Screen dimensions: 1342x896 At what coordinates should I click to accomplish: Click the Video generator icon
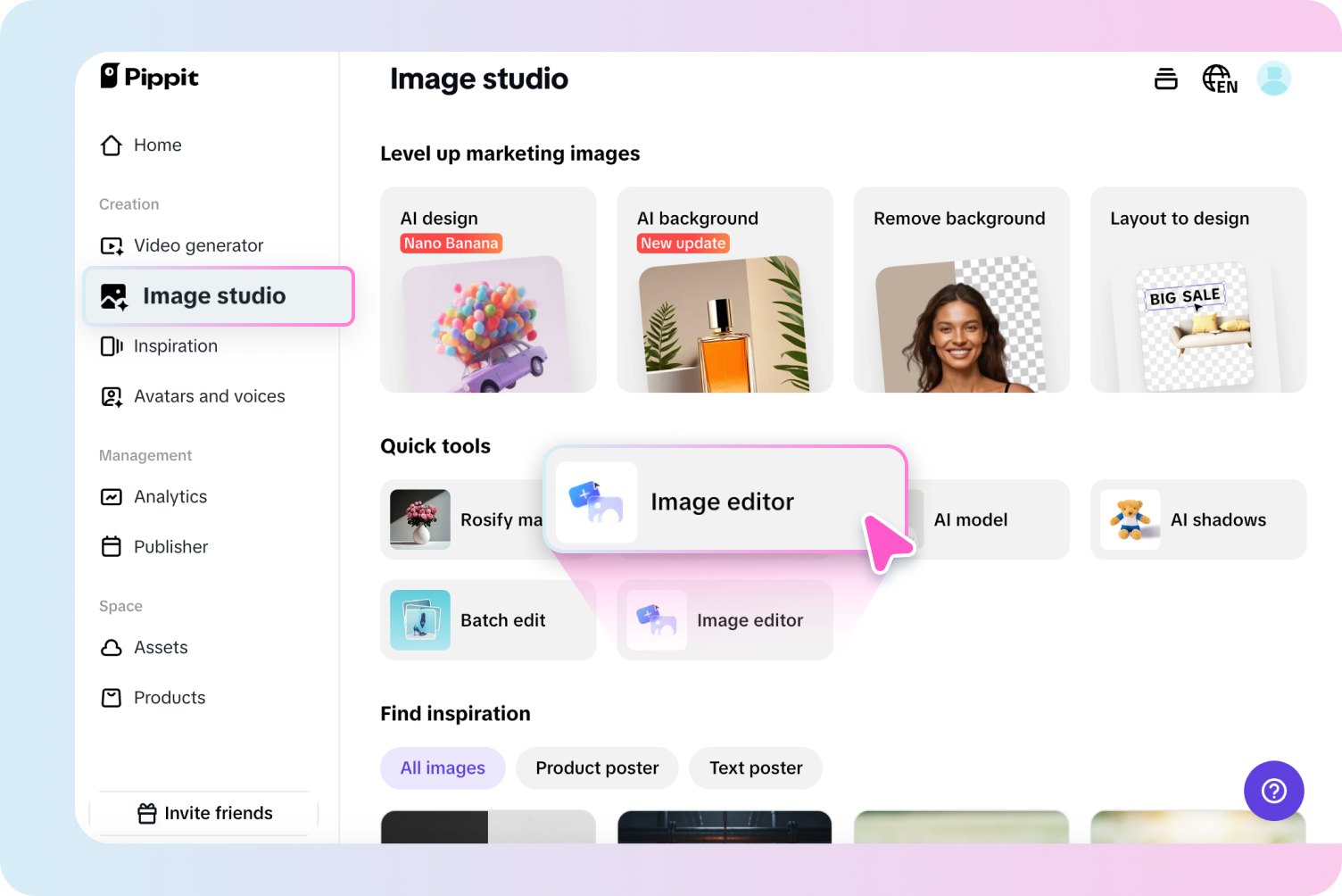point(112,245)
